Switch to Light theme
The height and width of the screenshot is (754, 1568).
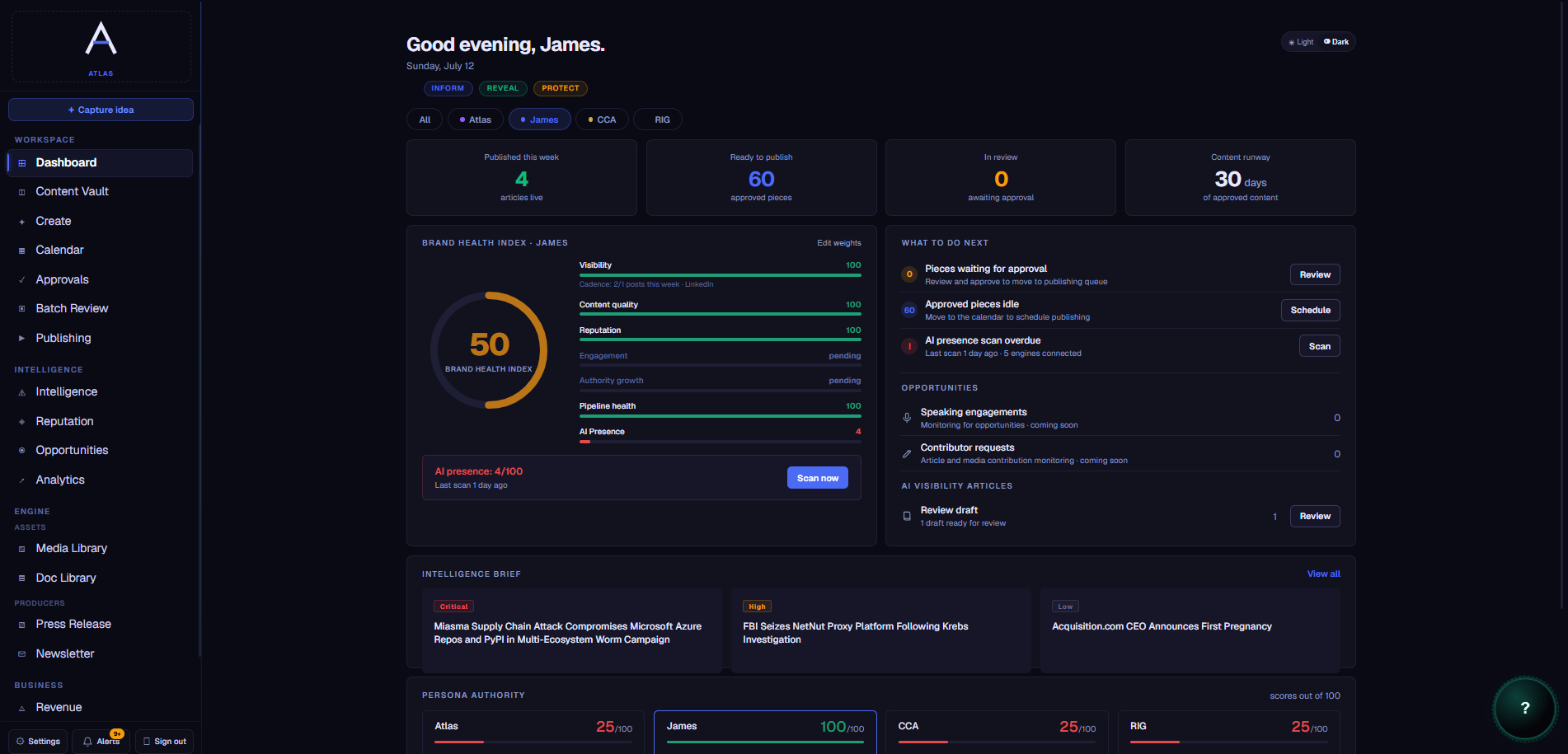pos(1302,42)
